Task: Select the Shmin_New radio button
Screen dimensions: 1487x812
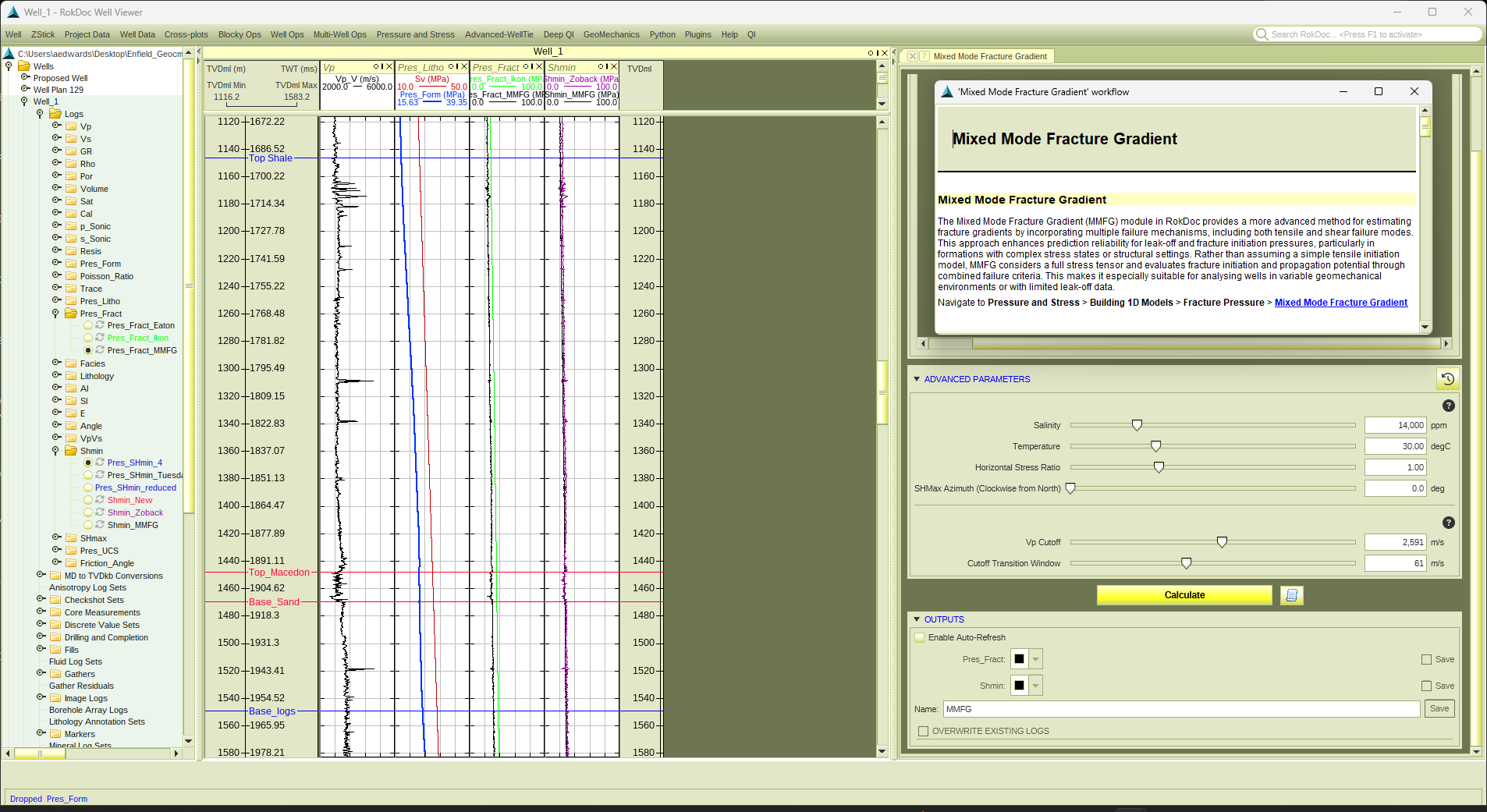Action: point(88,500)
